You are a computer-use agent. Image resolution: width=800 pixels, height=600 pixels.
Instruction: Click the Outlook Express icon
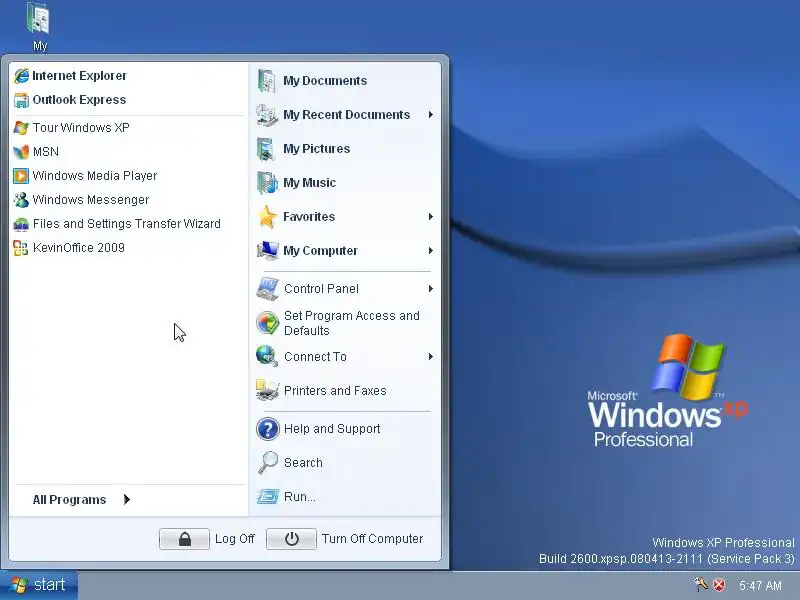point(21,100)
